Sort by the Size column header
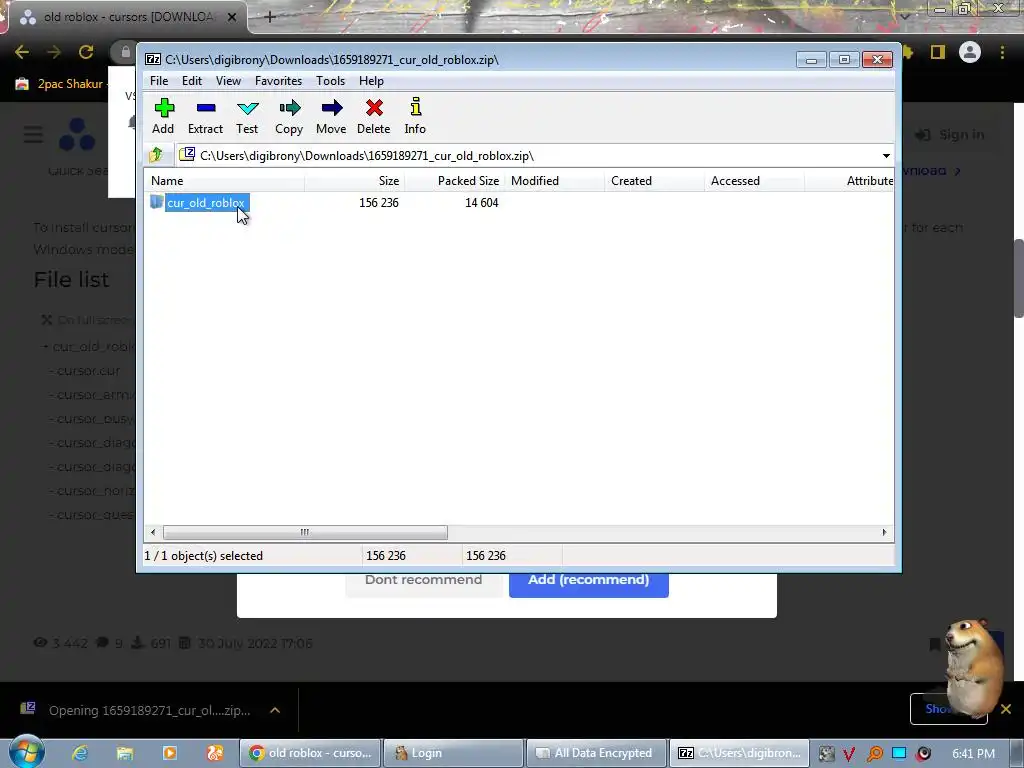The width and height of the screenshot is (1024, 768). coord(355,181)
